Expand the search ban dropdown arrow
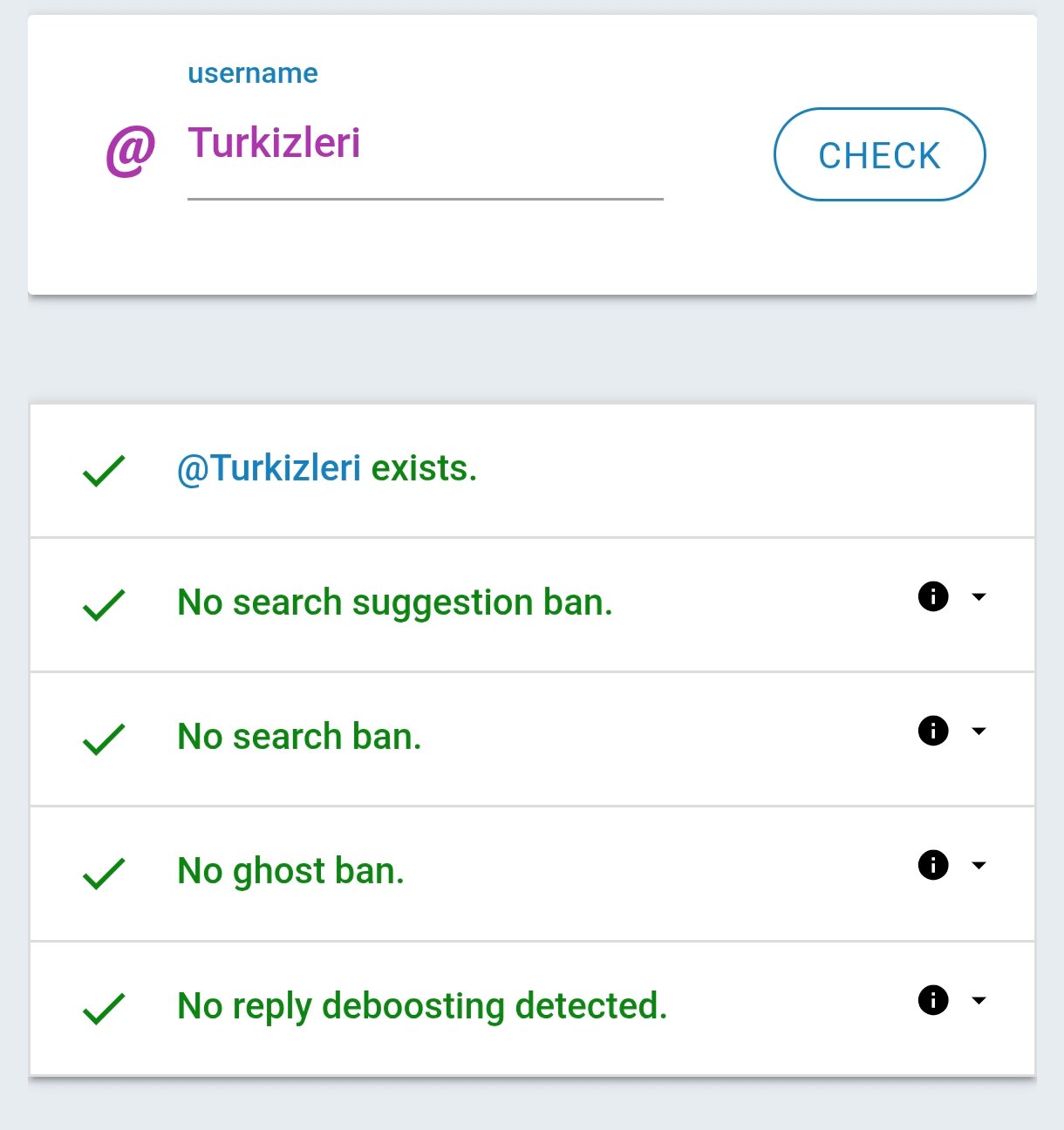 point(979,731)
